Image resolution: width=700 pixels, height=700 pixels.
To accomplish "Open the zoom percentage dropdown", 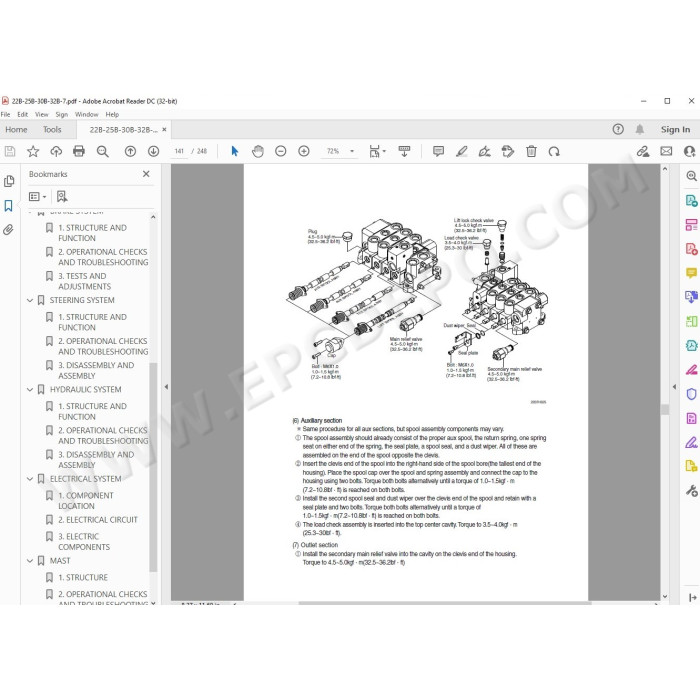I will 352,151.
